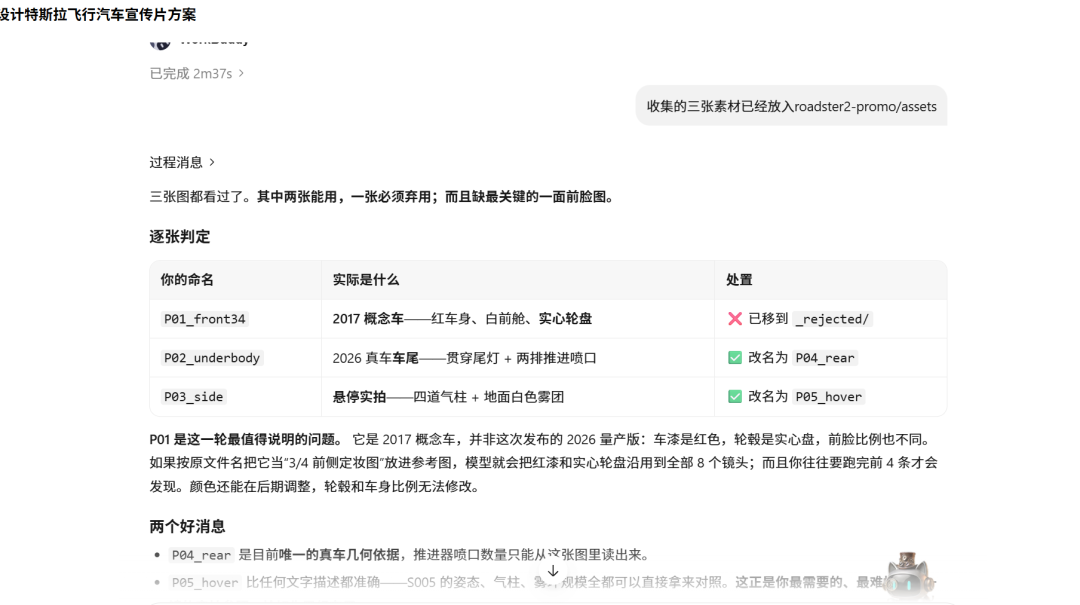Click the robot cat mascot avatar

910,577
